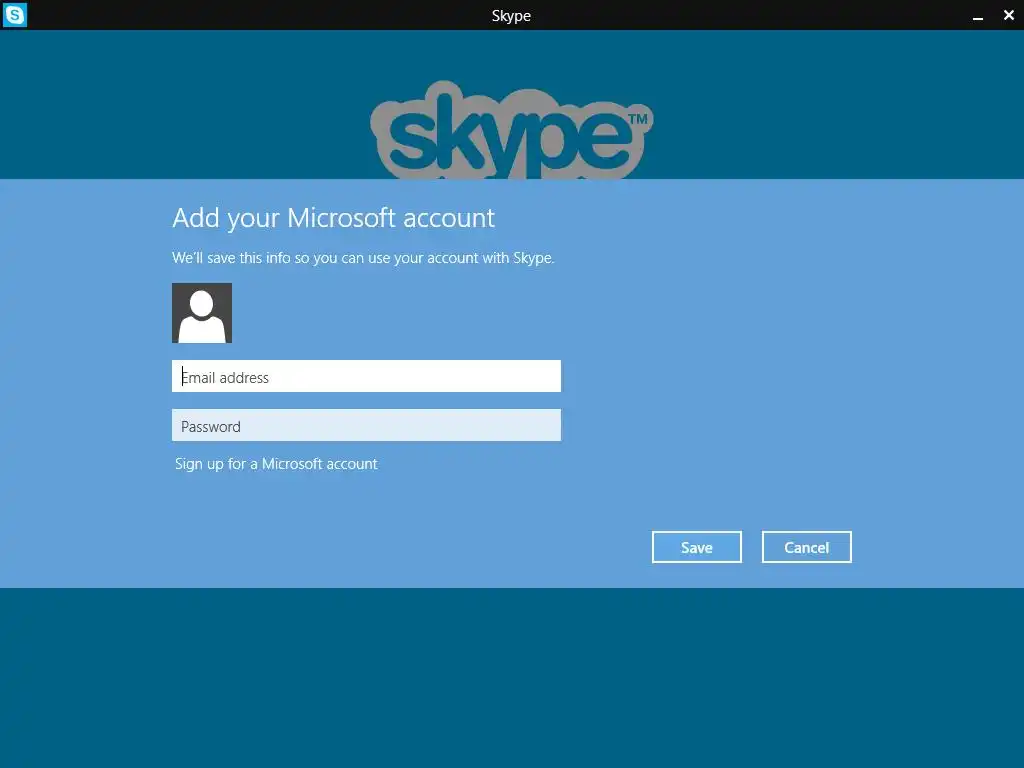Close the Skype window
Image resolution: width=1024 pixels, height=768 pixels.
(1008, 15)
